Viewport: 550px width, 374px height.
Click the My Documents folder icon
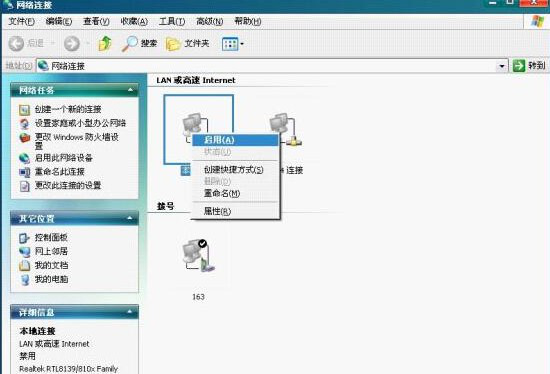coord(24,266)
